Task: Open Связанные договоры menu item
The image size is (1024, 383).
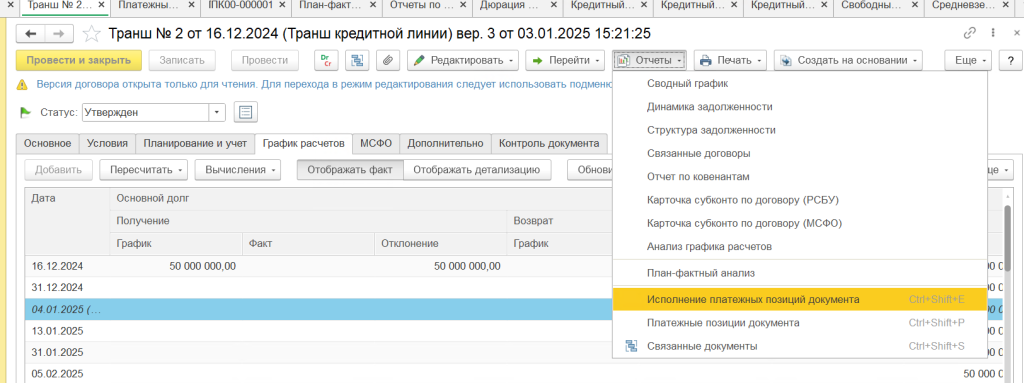Action: pos(799,154)
